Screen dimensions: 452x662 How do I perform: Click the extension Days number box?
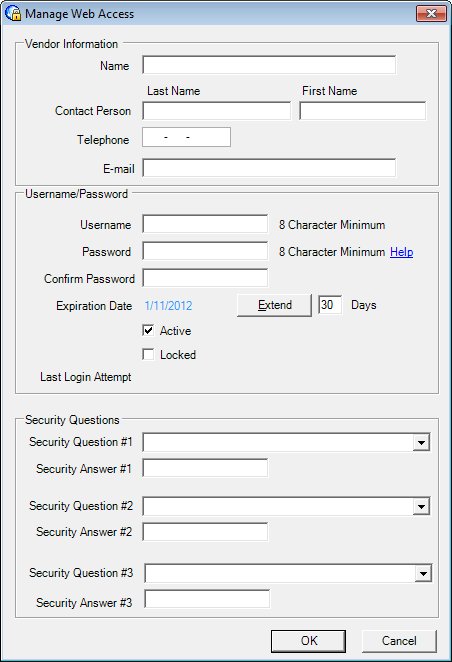330,305
